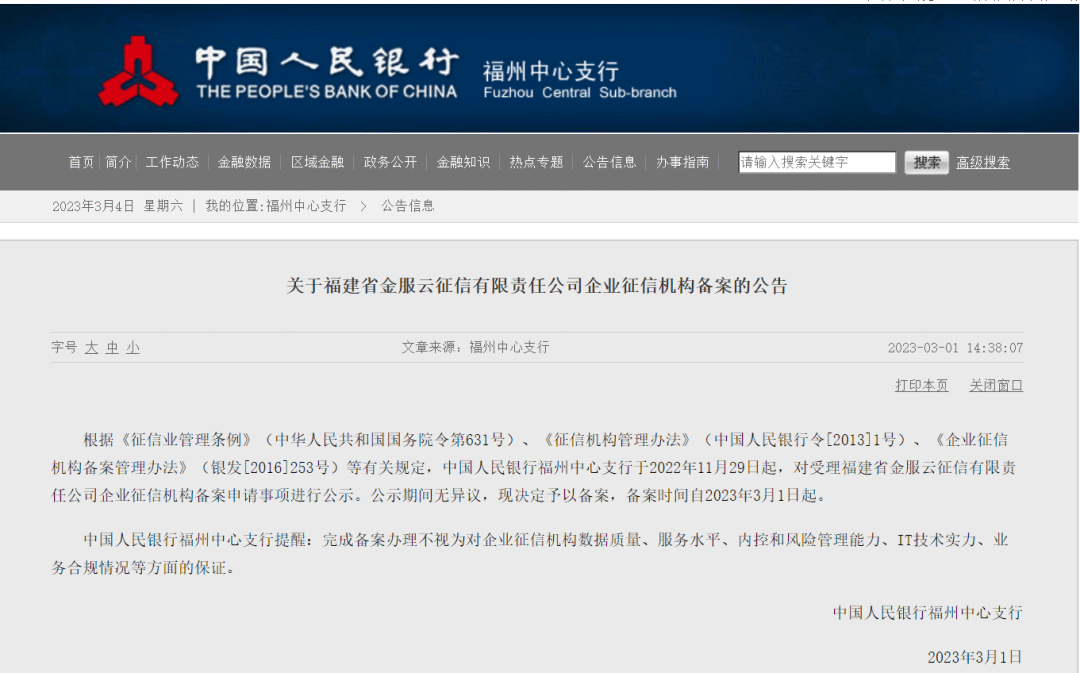
Task: Click the 中国人民银行 calligraphy title
Action: coord(327,62)
